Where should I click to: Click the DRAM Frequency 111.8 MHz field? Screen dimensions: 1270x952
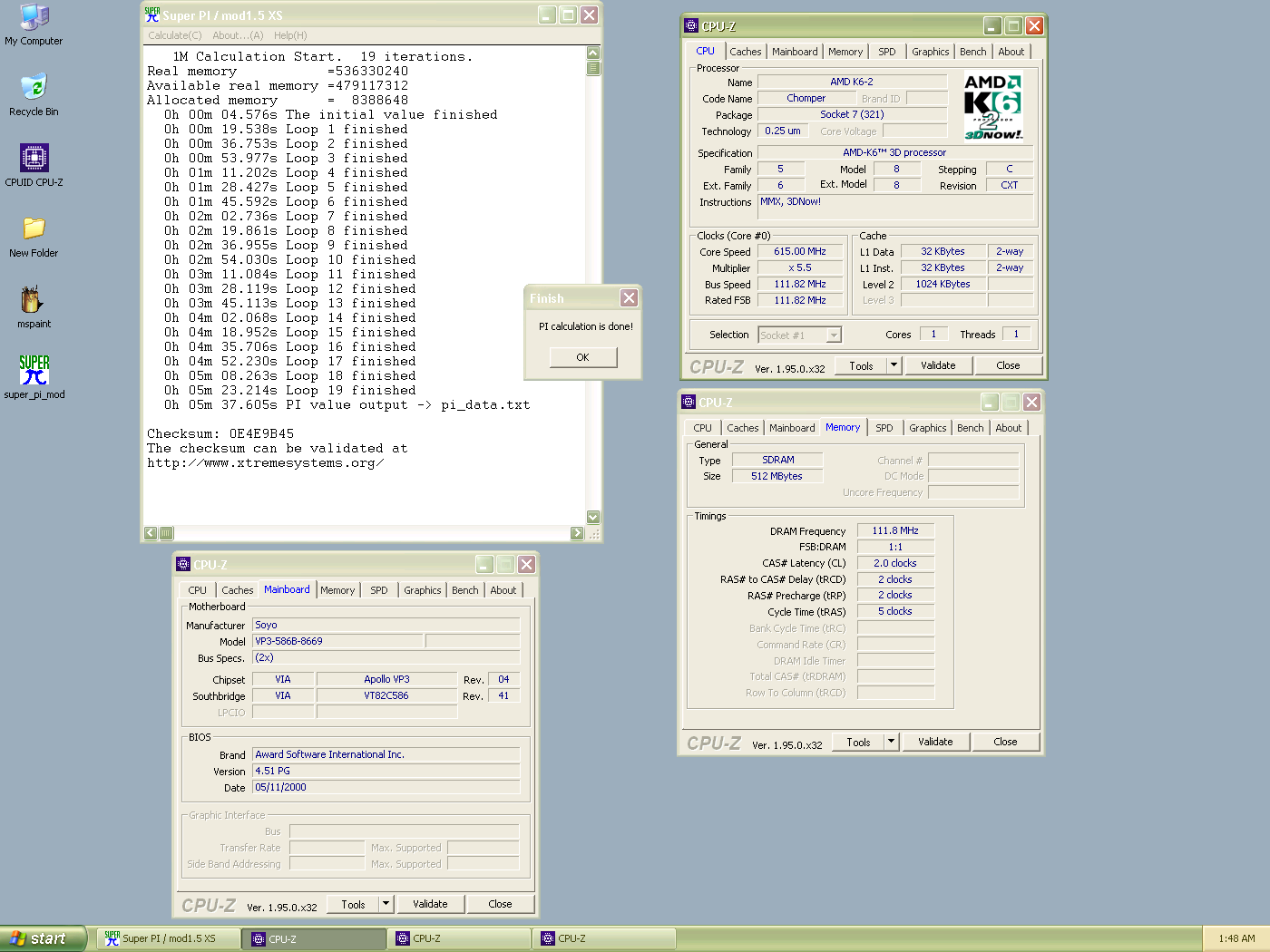(x=895, y=530)
